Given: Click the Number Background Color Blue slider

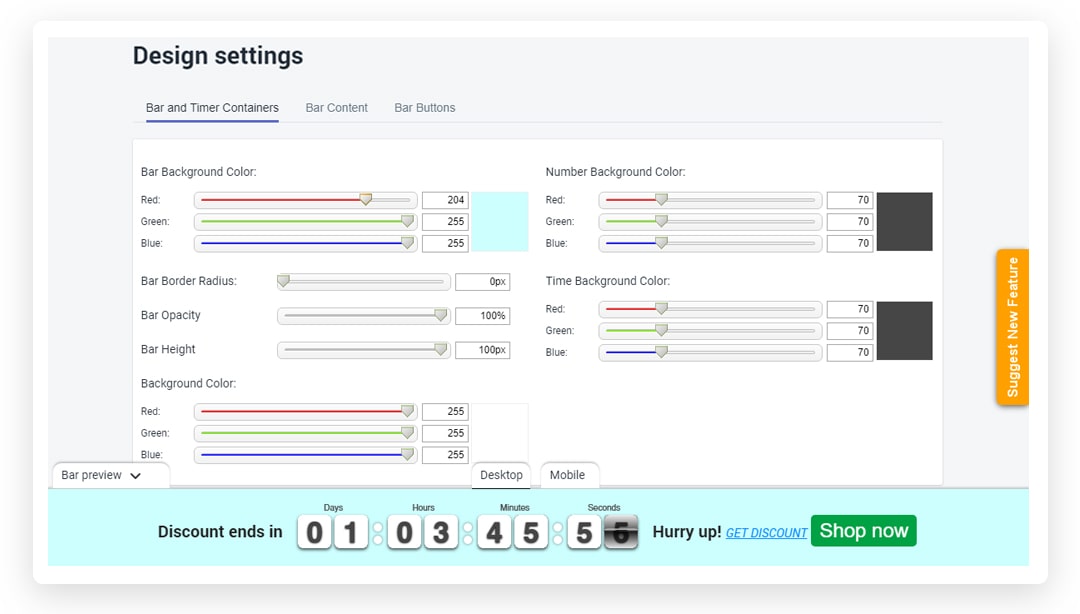Looking at the screenshot, I should (x=710, y=243).
